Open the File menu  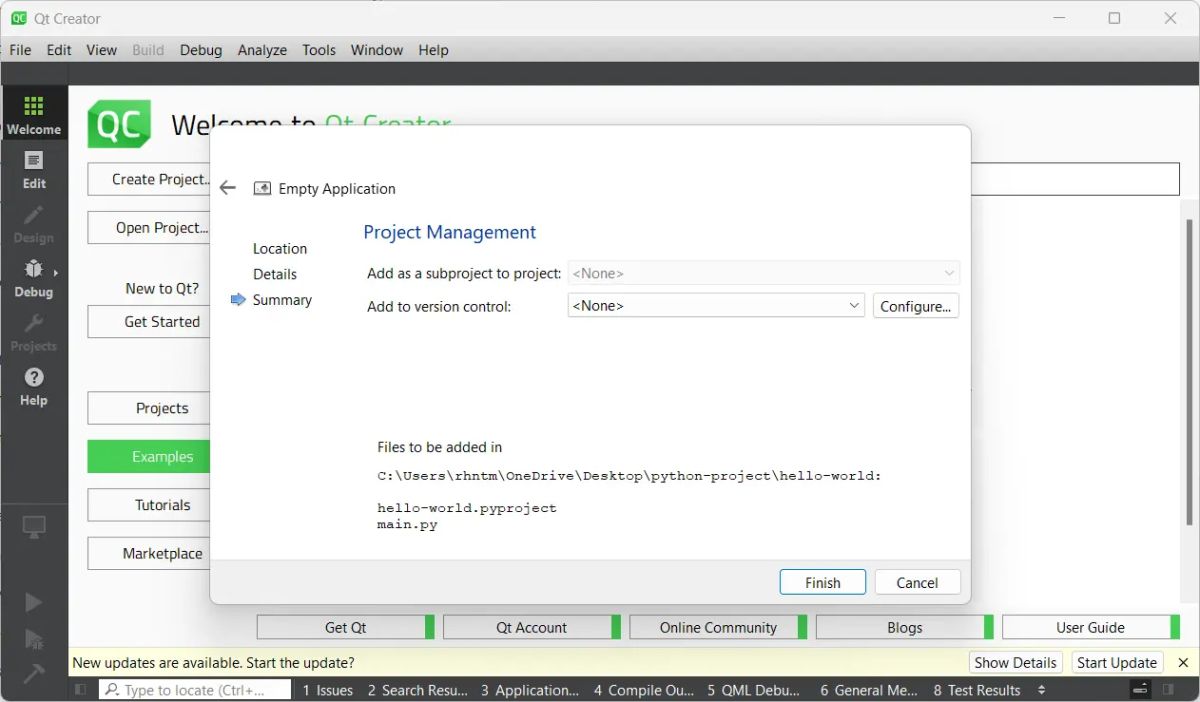coord(20,50)
